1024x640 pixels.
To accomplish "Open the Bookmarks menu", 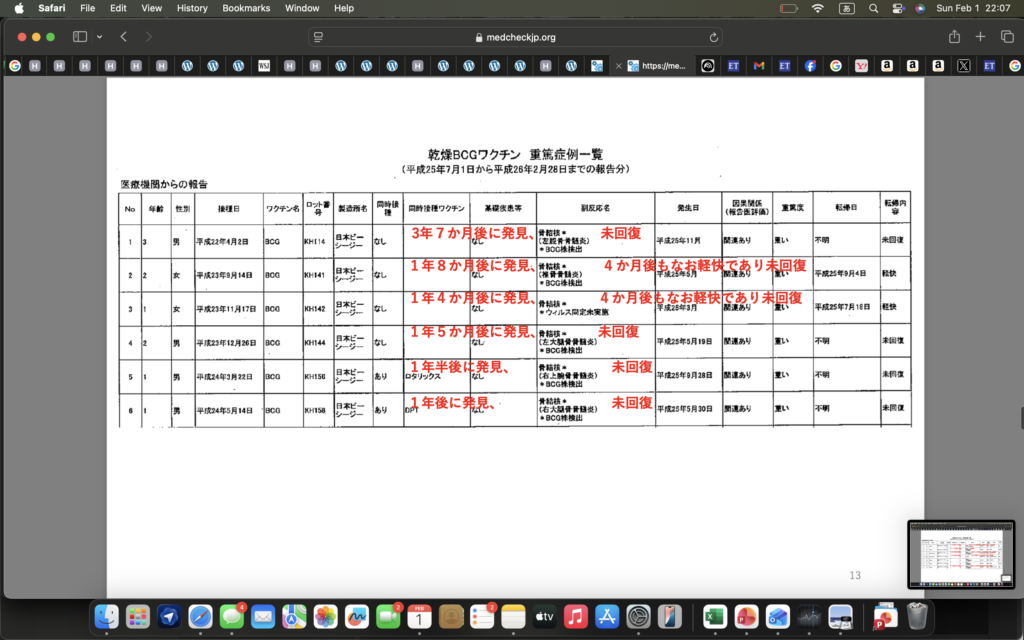I will (x=246, y=8).
